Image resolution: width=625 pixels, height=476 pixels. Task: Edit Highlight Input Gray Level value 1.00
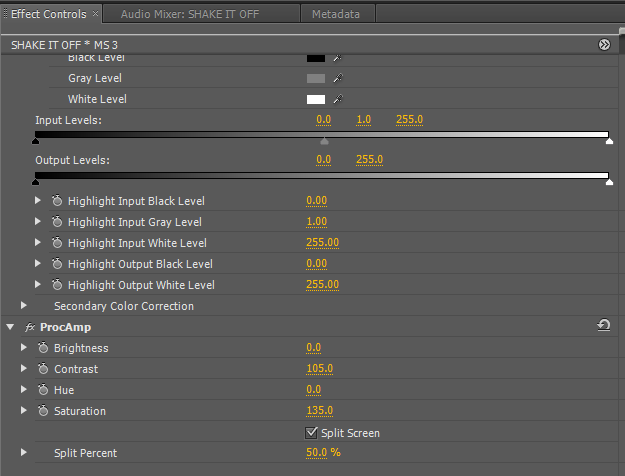[316, 222]
